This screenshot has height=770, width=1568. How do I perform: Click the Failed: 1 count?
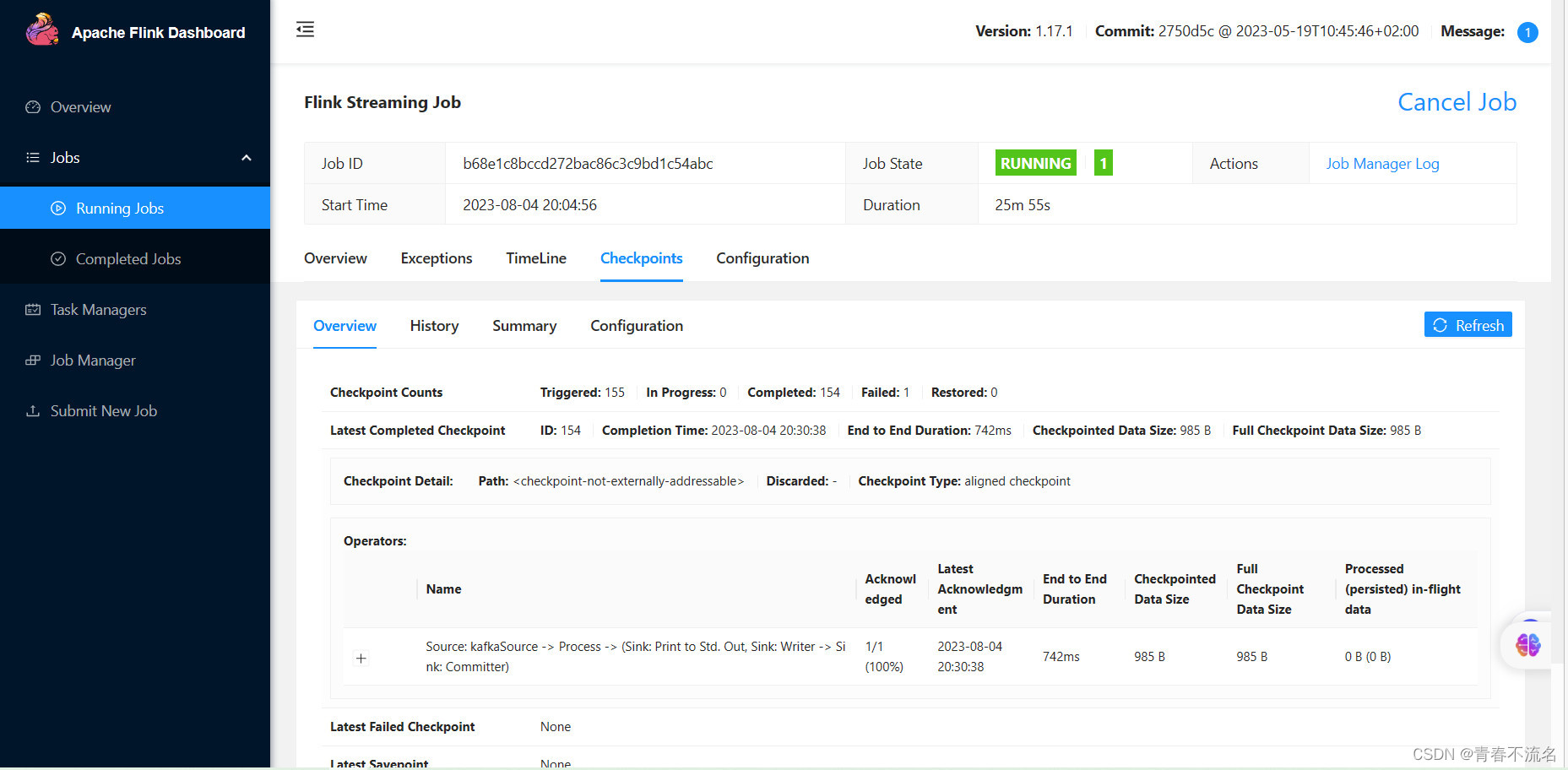pyautogui.click(x=885, y=393)
